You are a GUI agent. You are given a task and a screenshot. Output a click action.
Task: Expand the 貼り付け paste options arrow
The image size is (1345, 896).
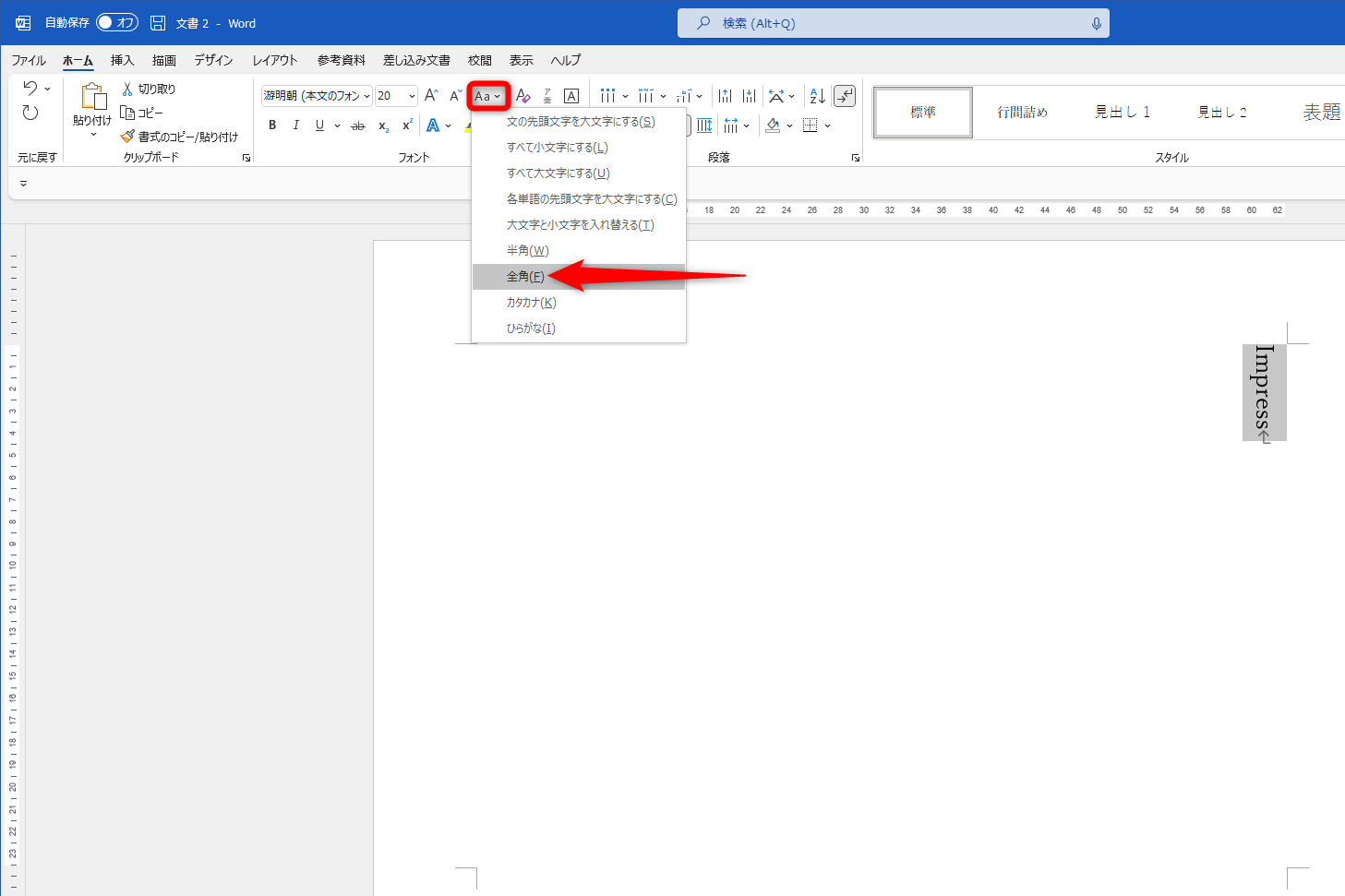[x=93, y=135]
